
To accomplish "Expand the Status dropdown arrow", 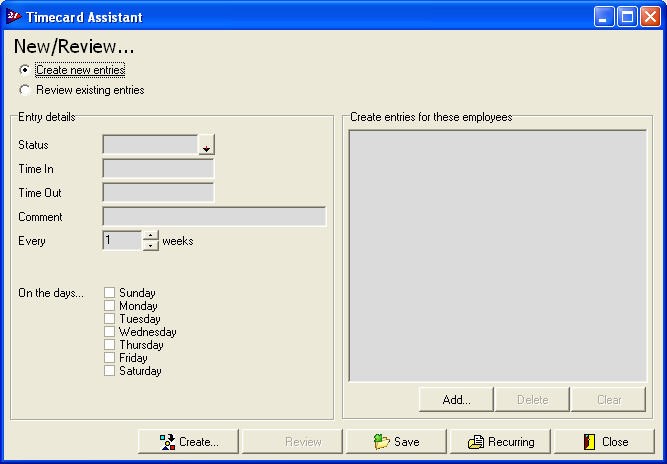I will [x=206, y=146].
